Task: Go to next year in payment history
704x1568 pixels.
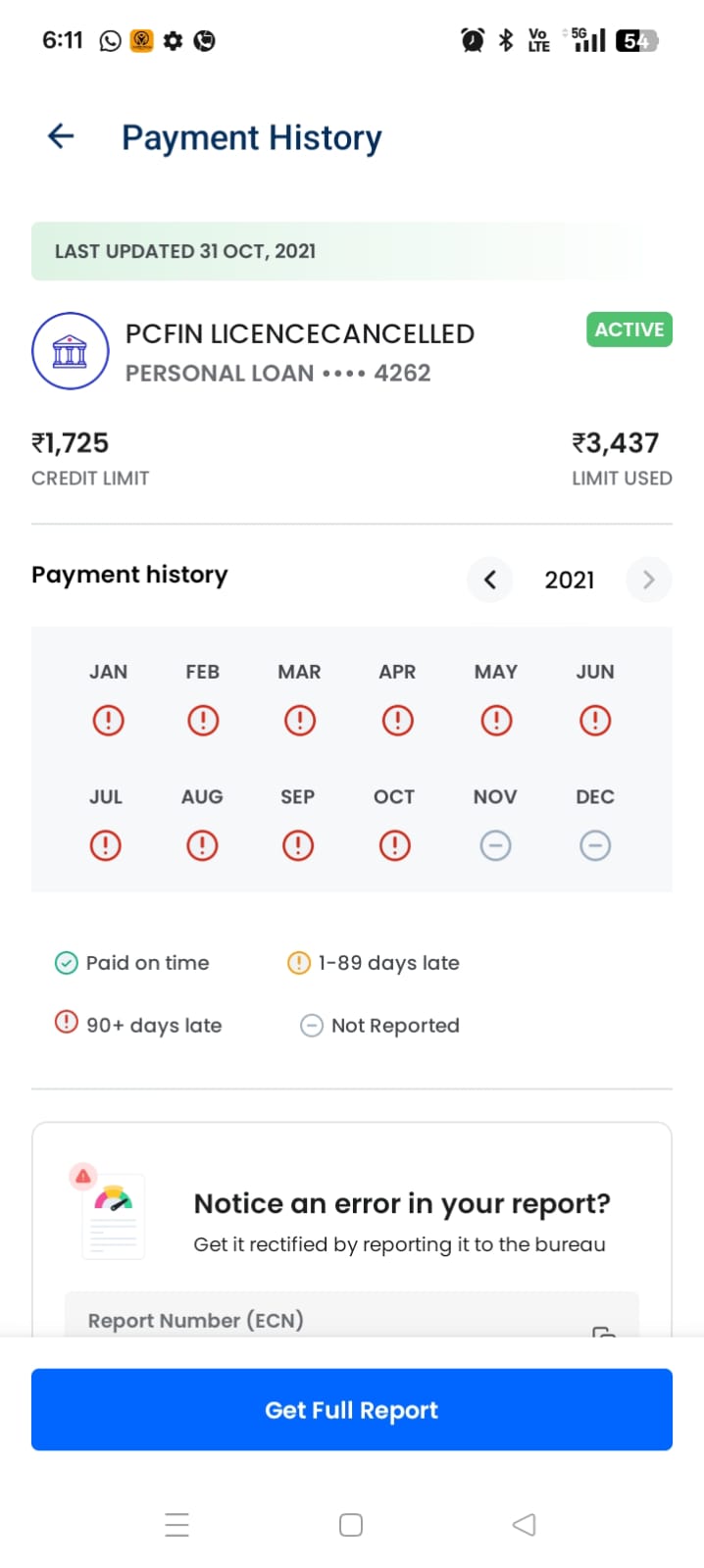Action: pyautogui.click(x=648, y=580)
